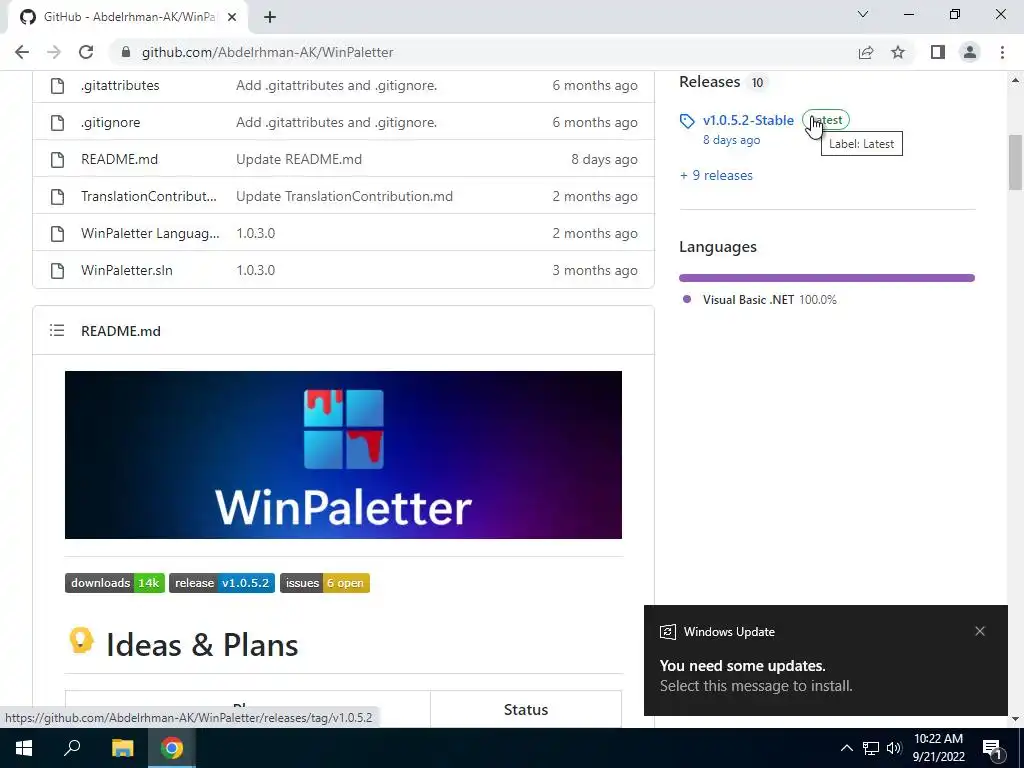Open File Explorer from taskbar
Image resolution: width=1024 pixels, height=768 pixels.
click(x=122, y=748)
